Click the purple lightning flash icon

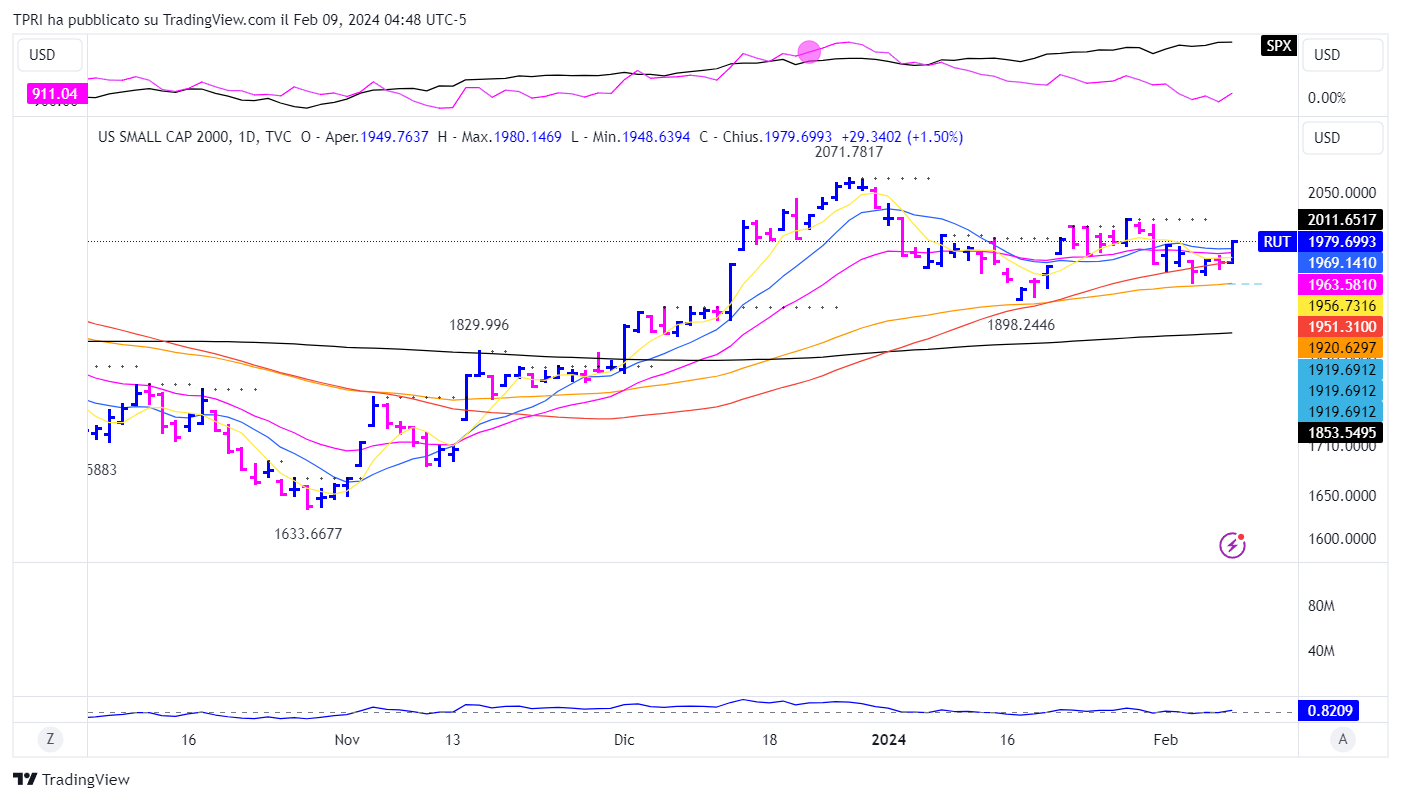point(1233,545)
